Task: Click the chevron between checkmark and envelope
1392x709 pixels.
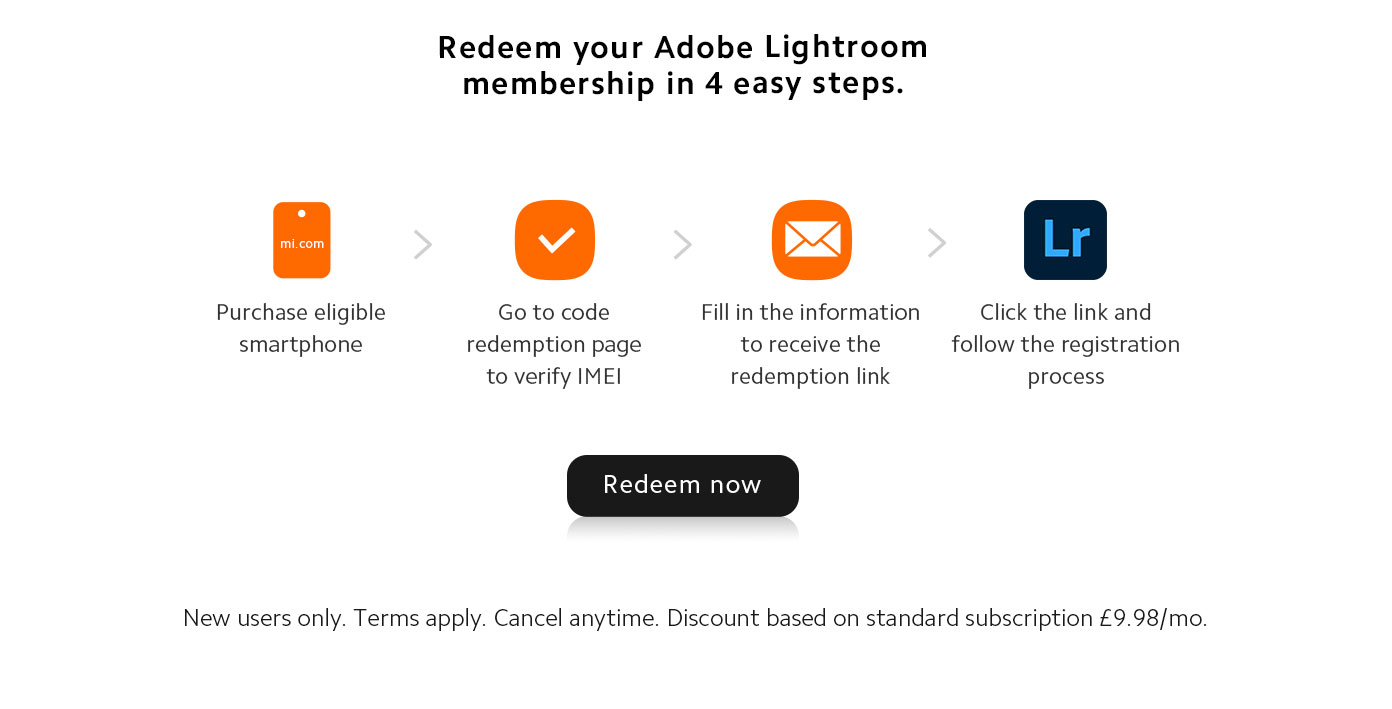Action: click(682, 244)
